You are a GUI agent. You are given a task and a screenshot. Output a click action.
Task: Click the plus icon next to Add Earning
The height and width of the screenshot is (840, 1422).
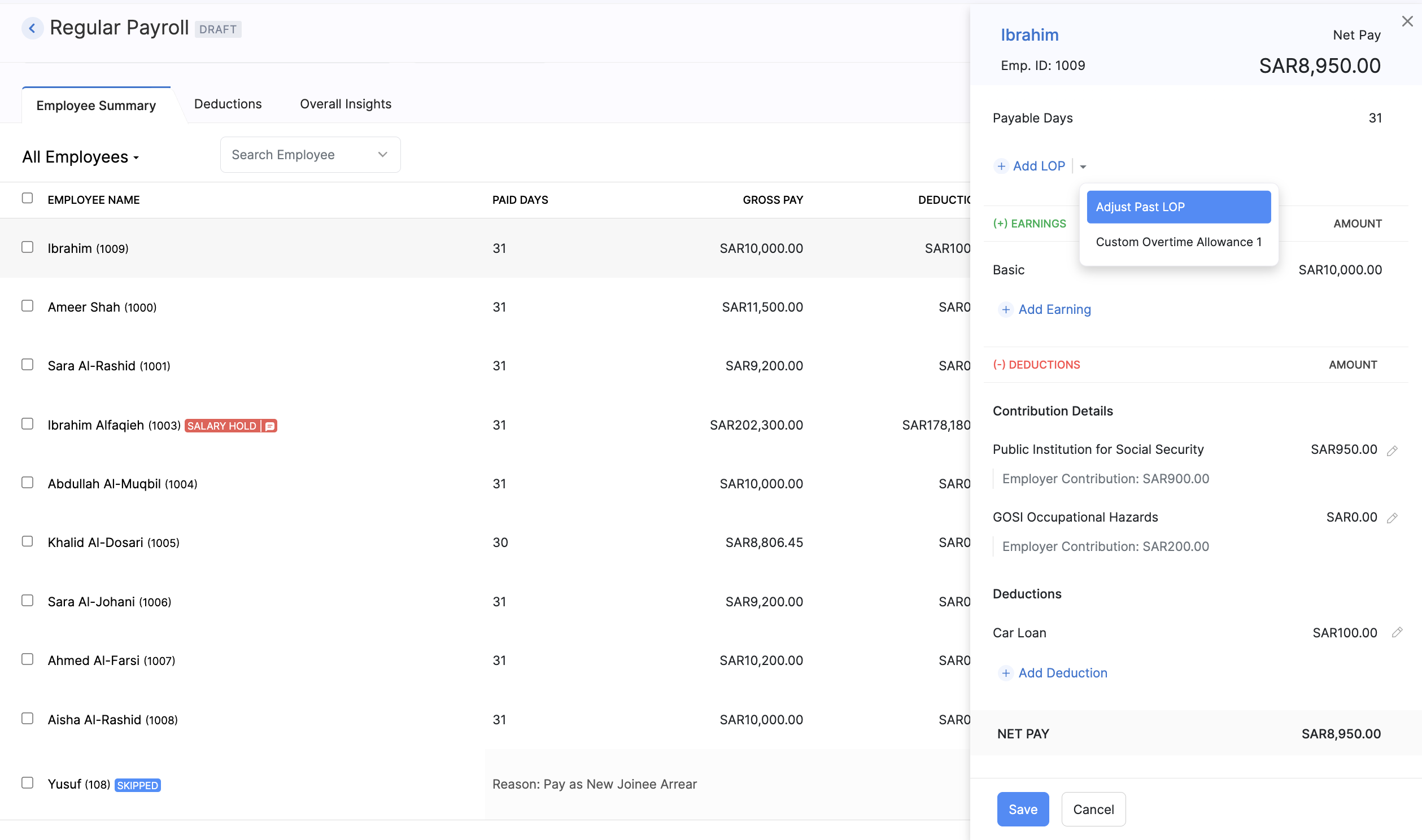click(1006, 310)
